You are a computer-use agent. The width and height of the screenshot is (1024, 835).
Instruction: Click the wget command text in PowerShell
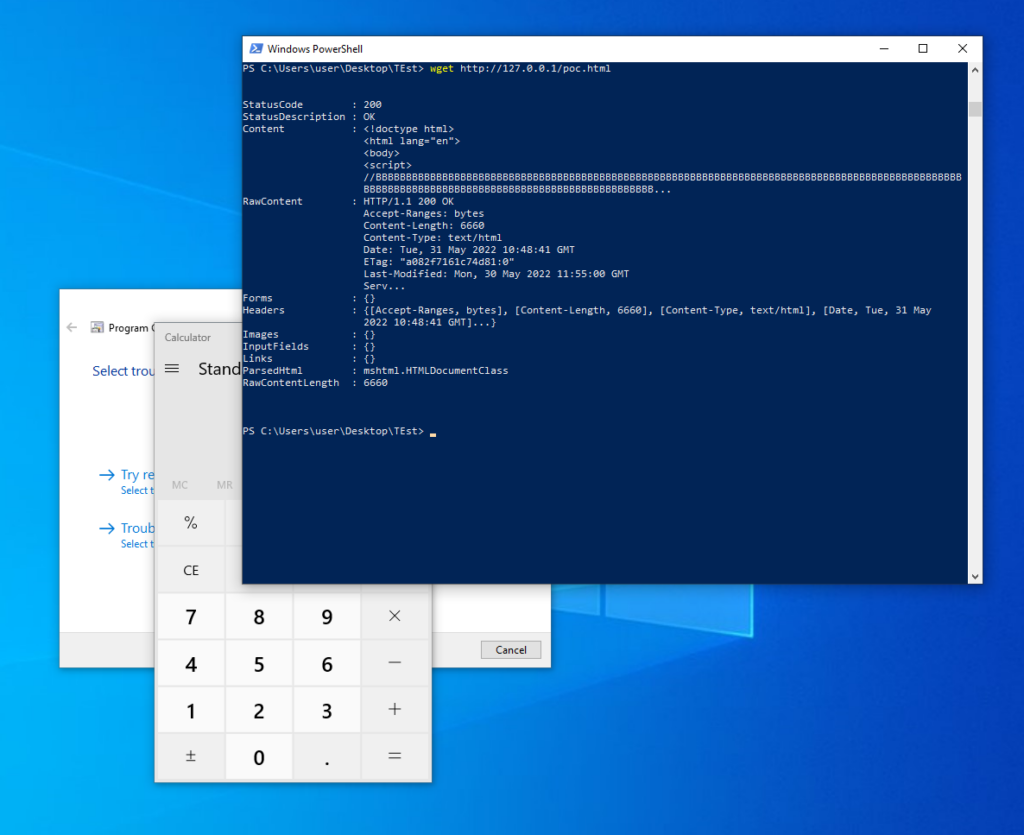click(441, 69)
